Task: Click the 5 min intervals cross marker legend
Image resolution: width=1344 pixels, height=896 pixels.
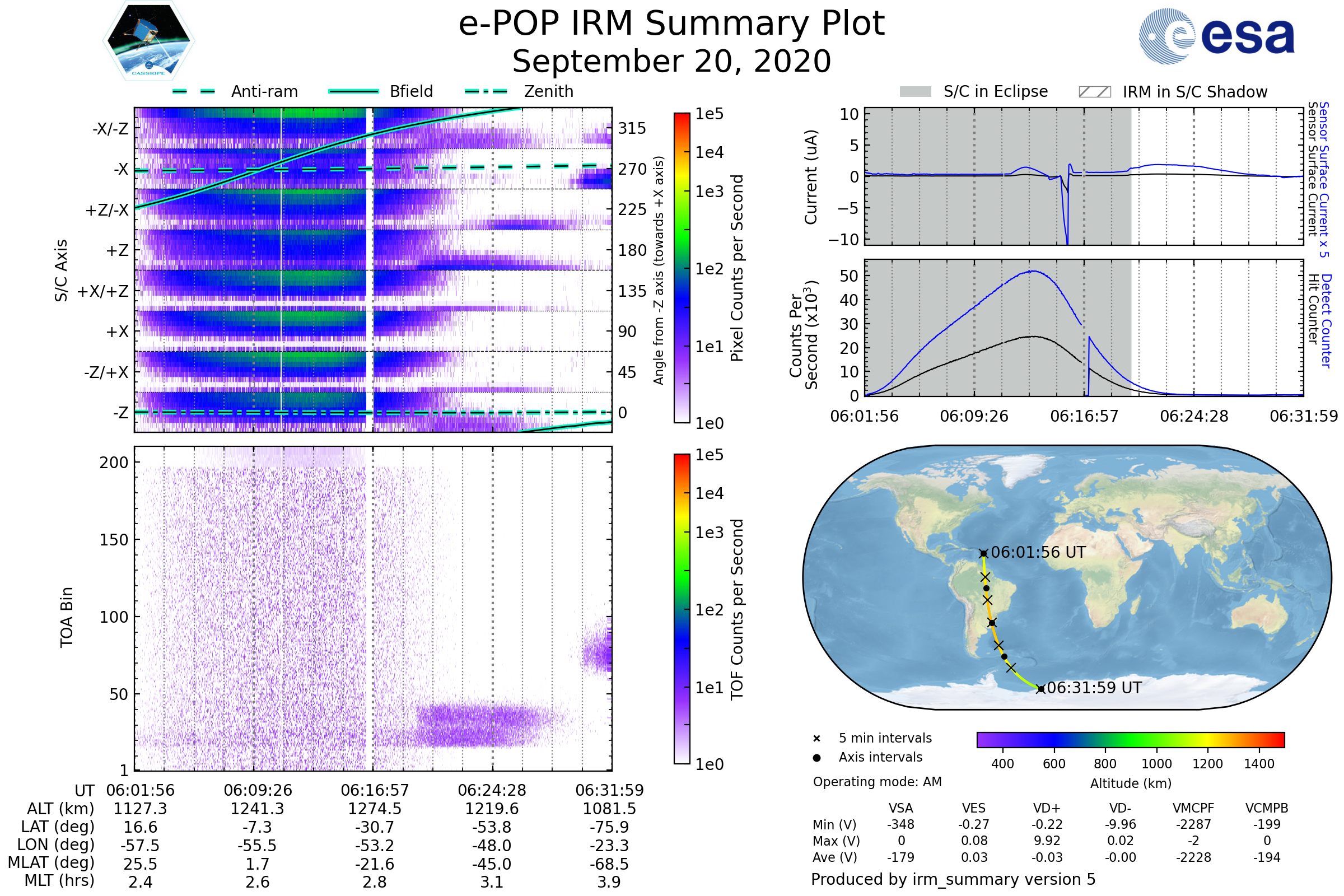Action: [816, 739]
